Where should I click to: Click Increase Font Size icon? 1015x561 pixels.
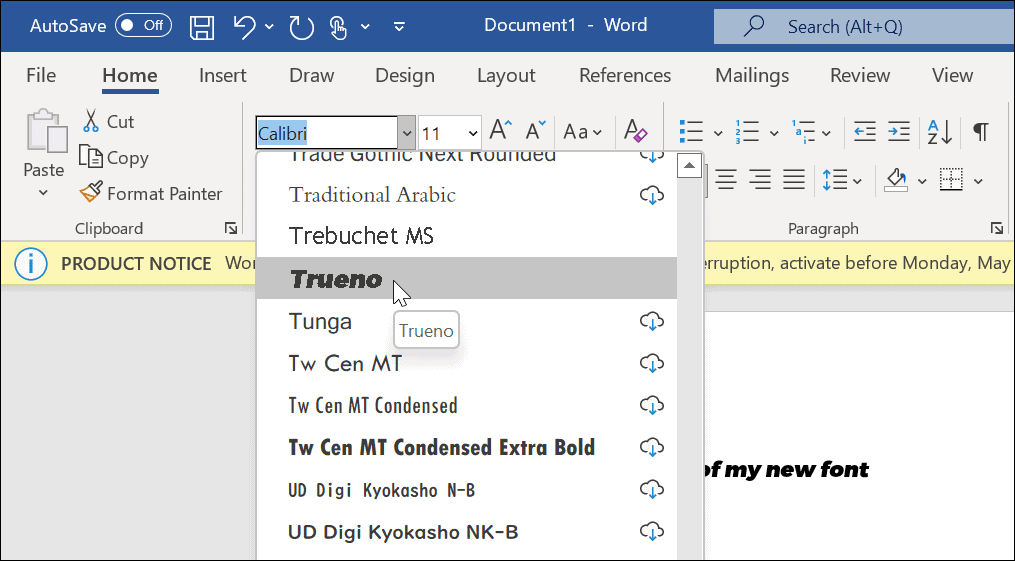pos(500,131)
